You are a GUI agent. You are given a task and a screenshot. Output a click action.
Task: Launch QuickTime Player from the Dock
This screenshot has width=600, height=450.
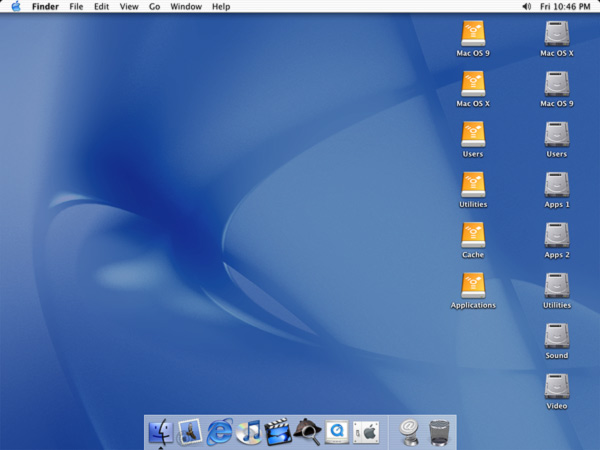tap(337, 432)
